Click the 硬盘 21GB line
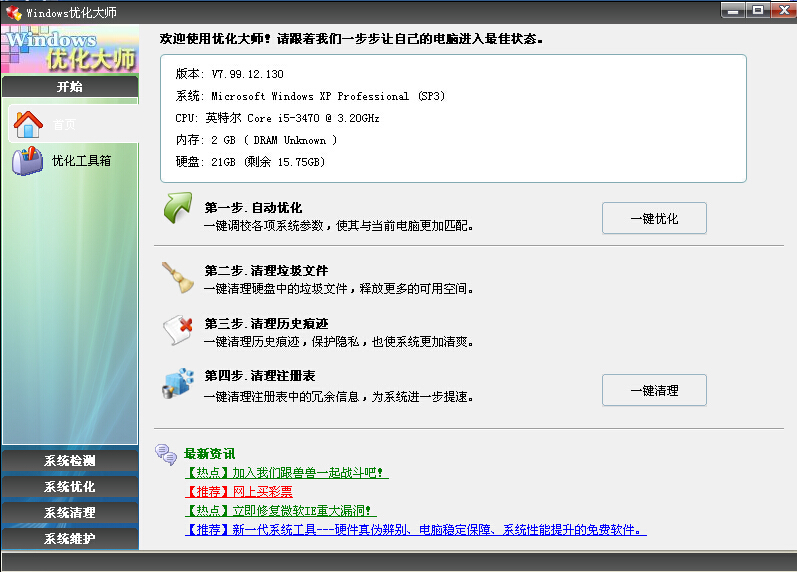Screen dimensions: 797x572 tap(250, 162)
